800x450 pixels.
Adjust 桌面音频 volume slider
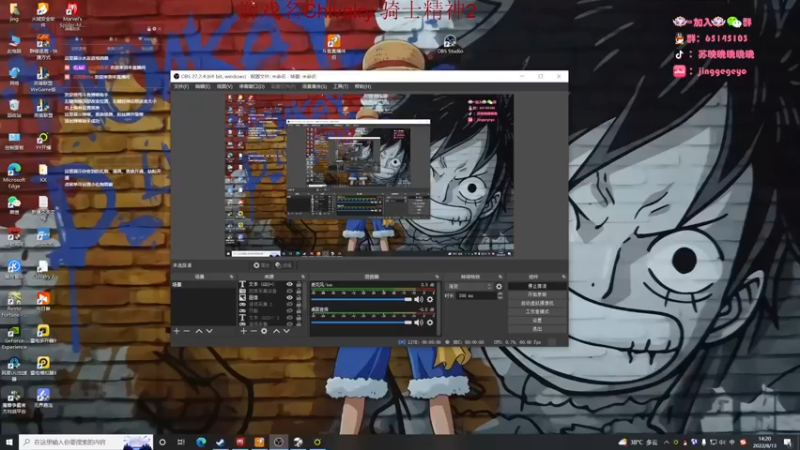pos(361,322)
